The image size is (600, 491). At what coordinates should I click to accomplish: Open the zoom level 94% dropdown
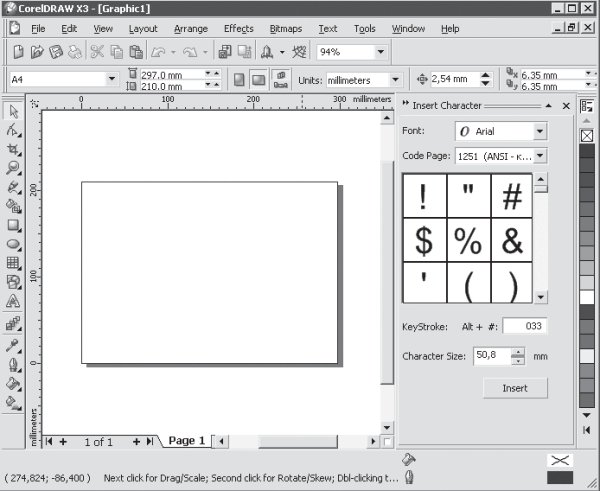tap(381, 52)
